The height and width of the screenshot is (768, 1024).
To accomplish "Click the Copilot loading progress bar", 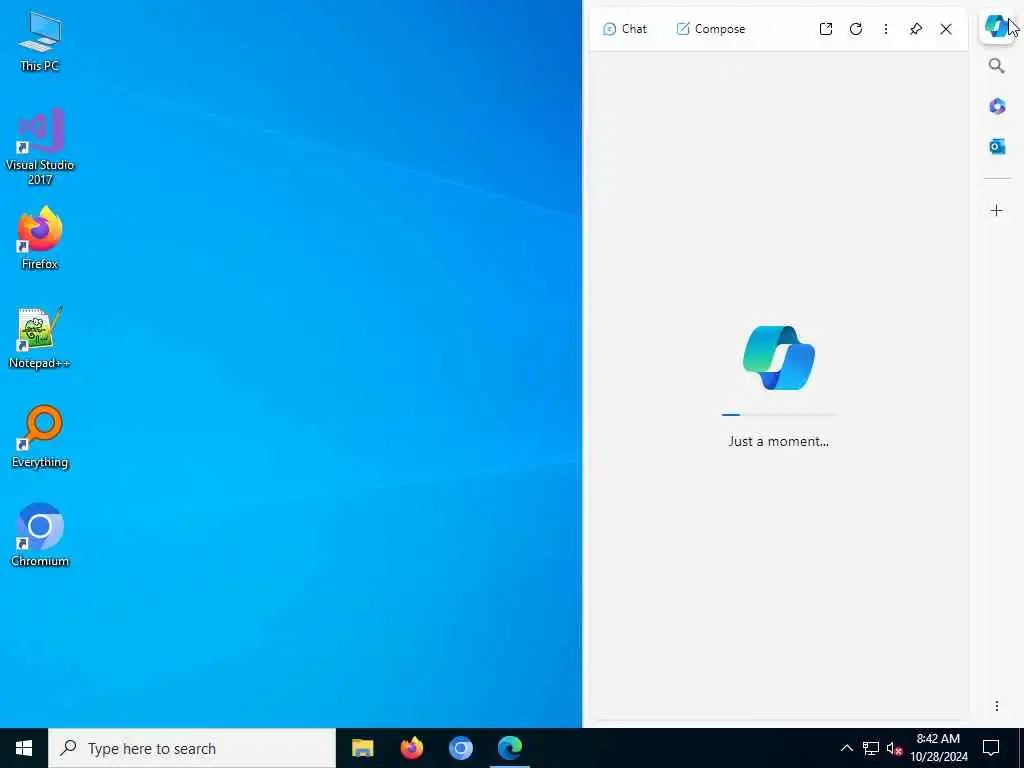I will pos(778,415).
